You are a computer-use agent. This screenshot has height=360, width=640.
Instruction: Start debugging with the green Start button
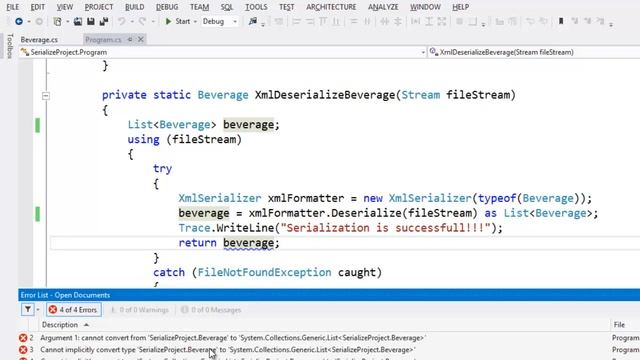178,21
